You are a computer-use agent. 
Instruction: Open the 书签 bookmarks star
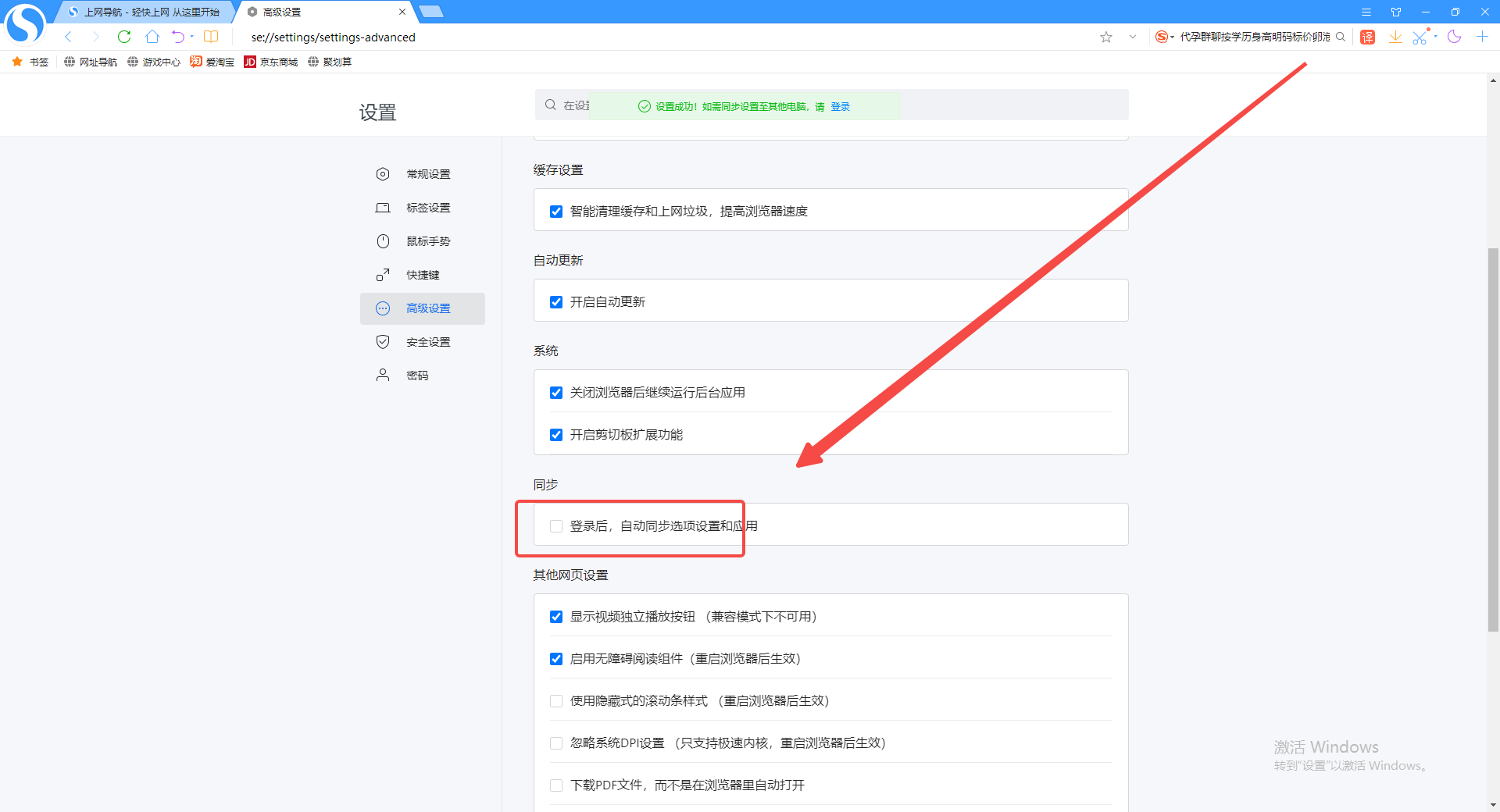[30, 62]
